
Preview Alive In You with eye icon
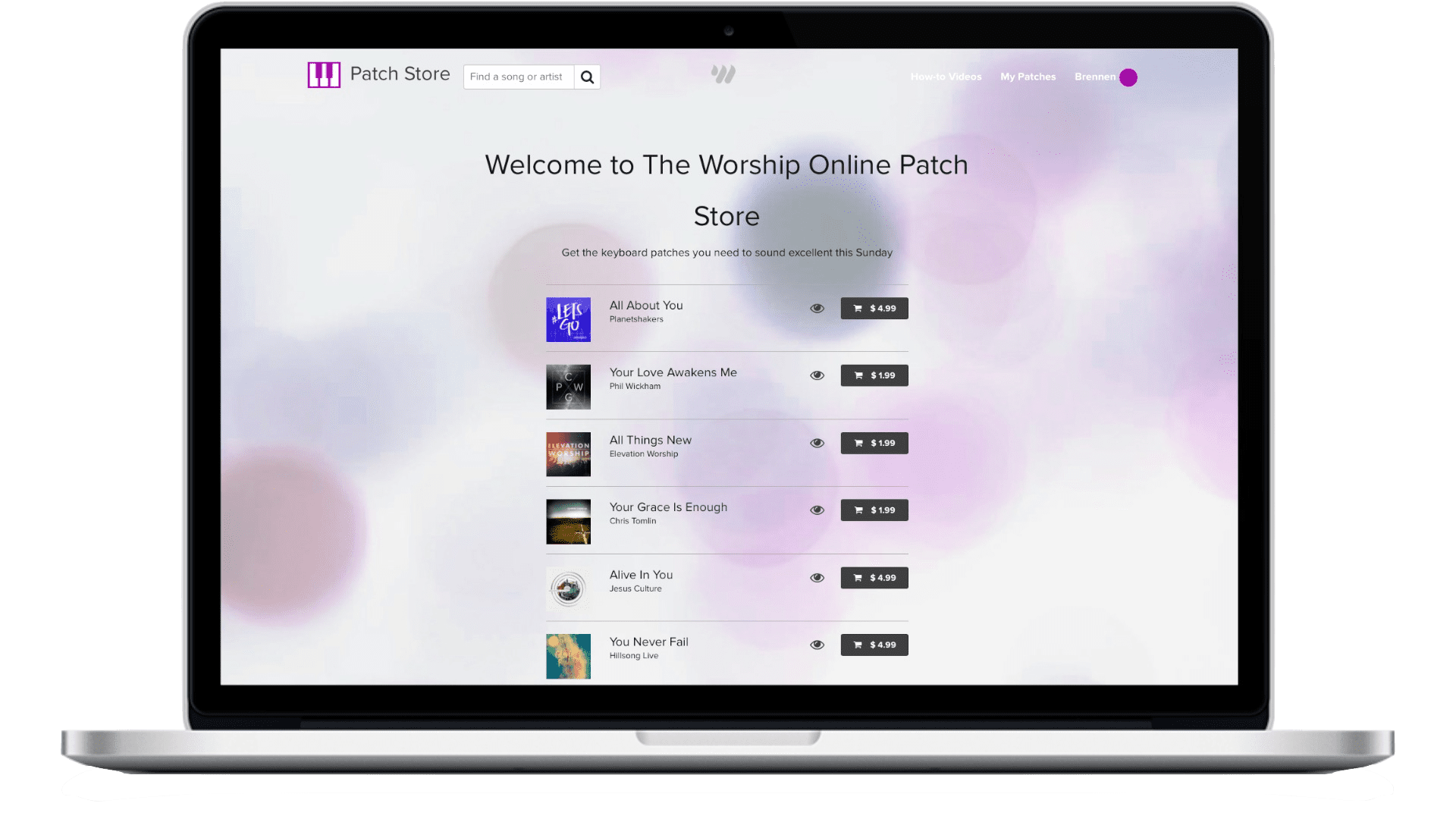click(x=817, y=578)
